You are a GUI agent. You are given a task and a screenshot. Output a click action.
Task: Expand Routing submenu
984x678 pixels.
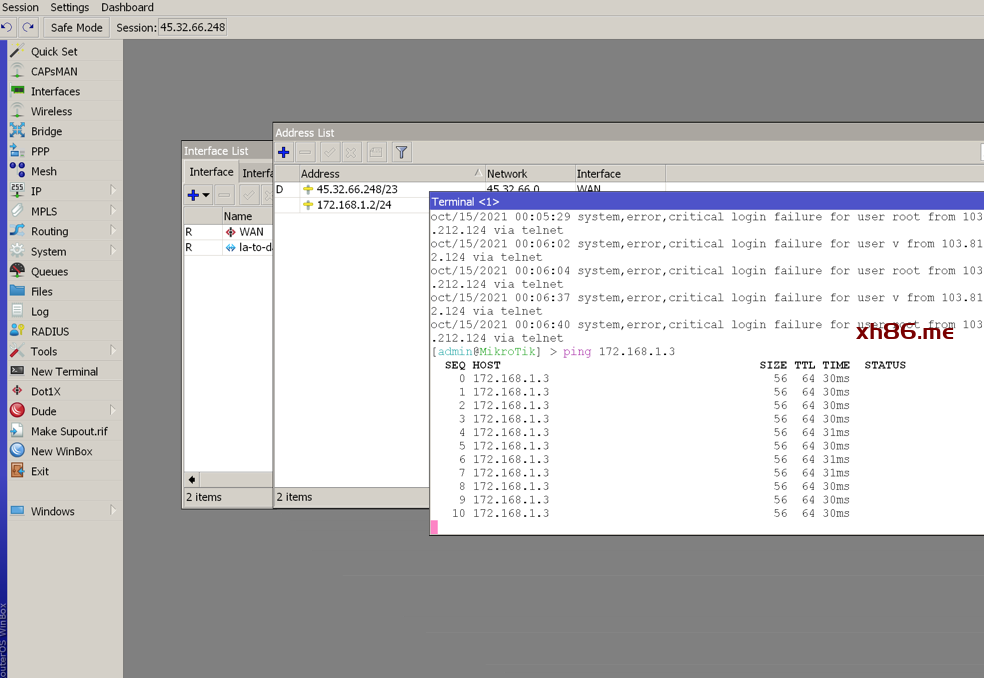pyautogui.click(x=113, y=230)
